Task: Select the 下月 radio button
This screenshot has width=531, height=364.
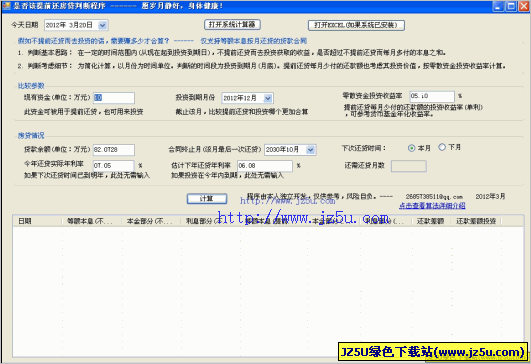Action: [442, 147]
